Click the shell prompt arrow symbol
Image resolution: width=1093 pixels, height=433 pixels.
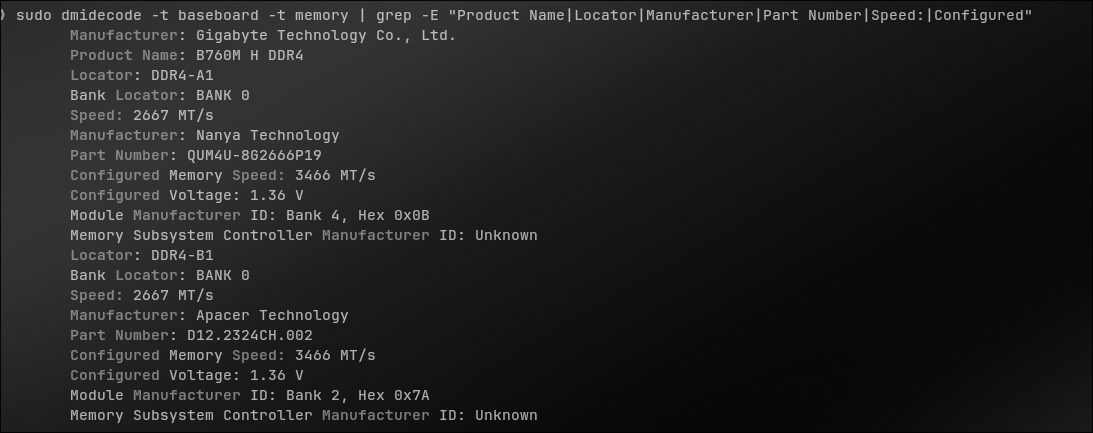[3, 15]
